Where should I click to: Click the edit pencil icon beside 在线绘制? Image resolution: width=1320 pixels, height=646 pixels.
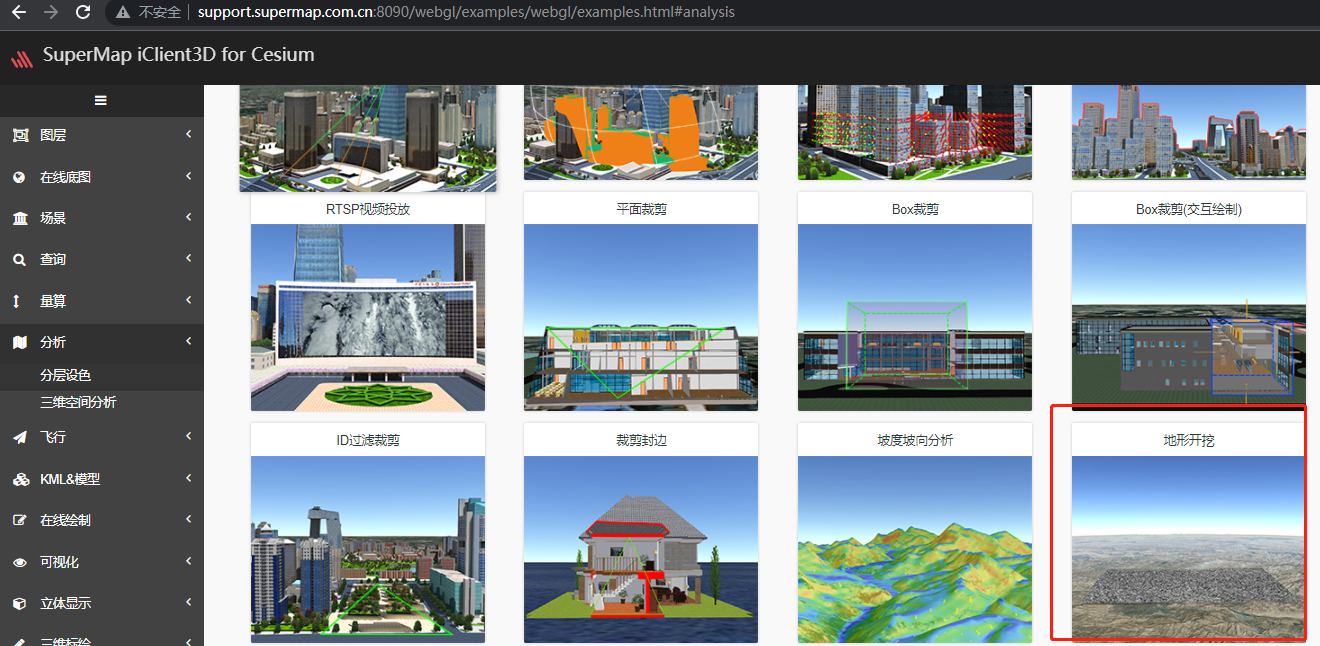click(20, 520)
